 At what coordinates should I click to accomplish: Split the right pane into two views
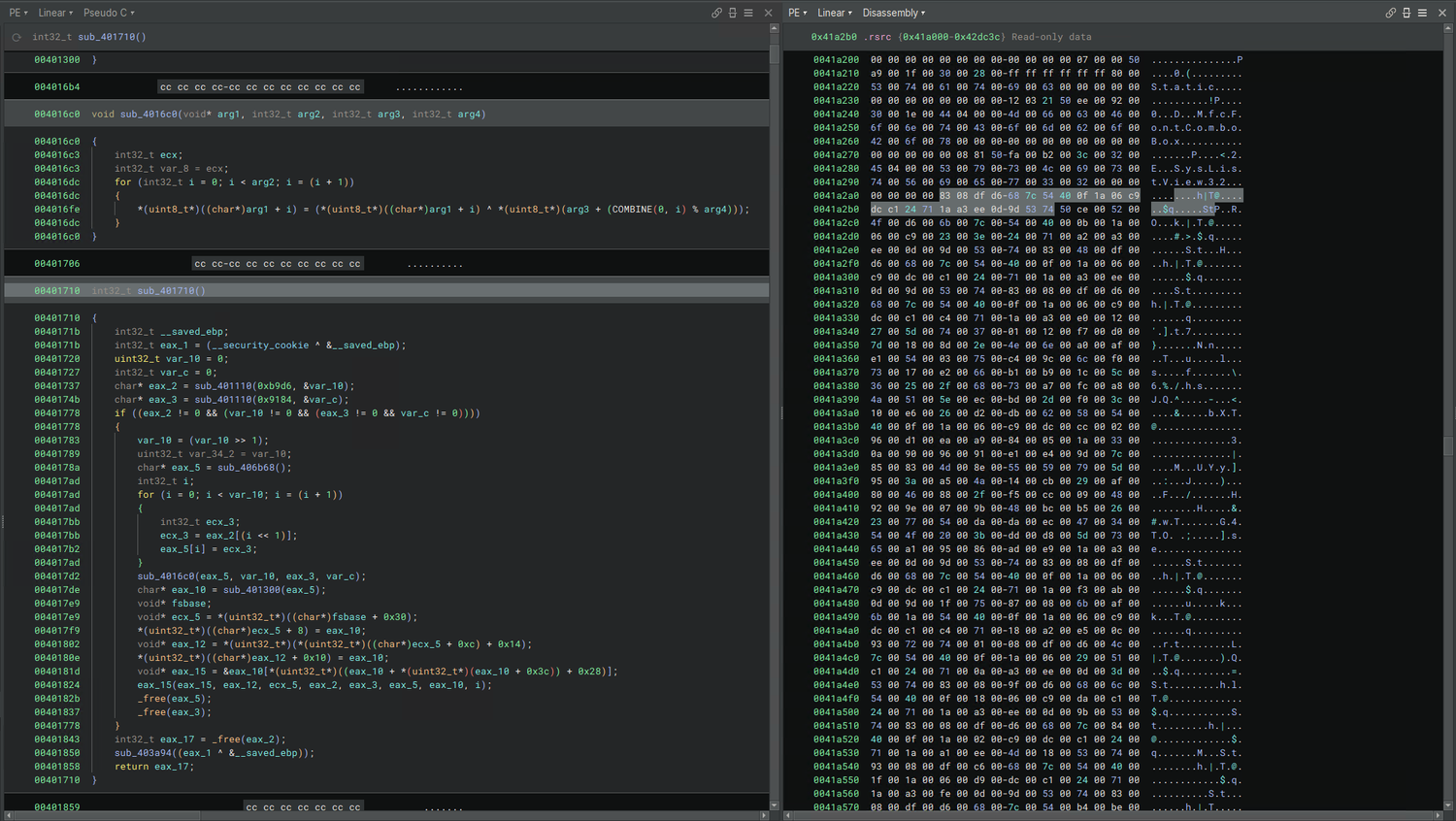tap(1406, 13)
